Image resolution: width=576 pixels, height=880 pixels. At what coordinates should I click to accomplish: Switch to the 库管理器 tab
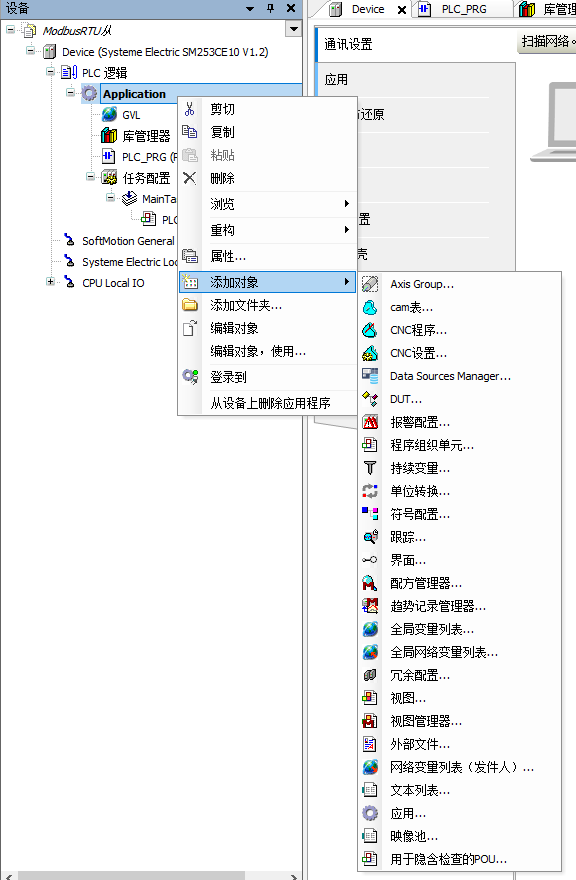pos(547,9)
